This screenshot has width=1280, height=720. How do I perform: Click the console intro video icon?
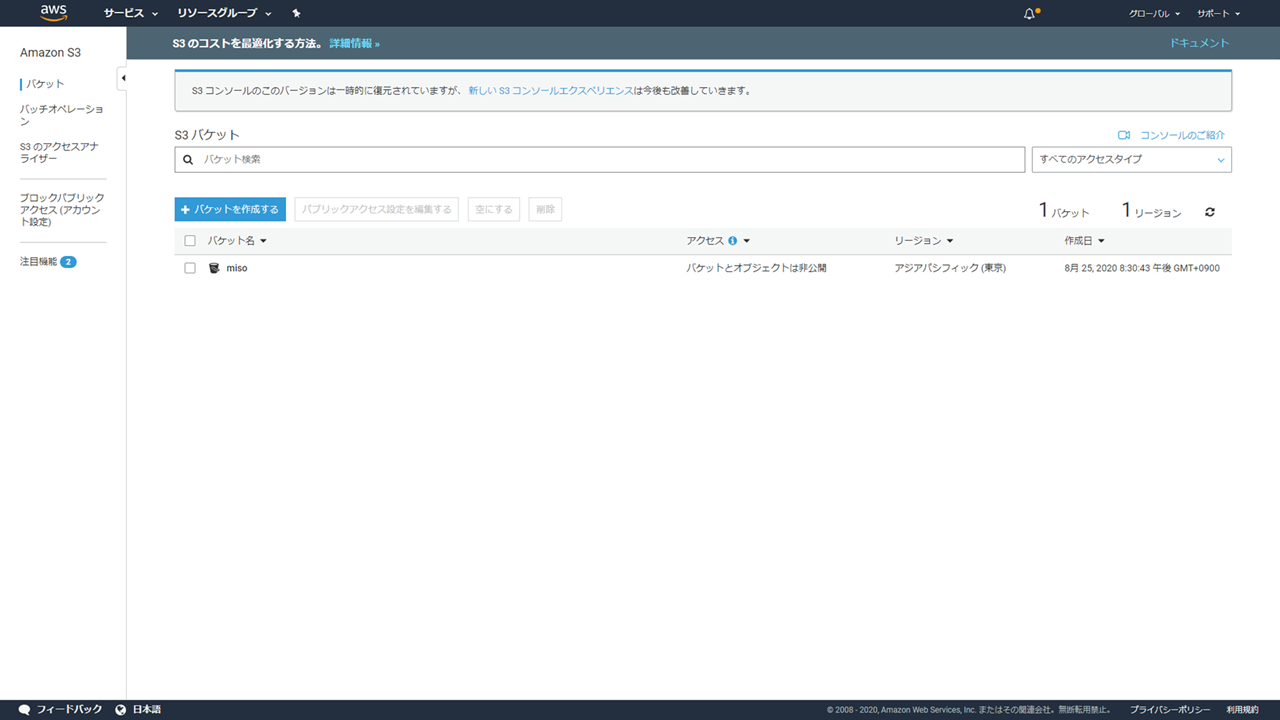pos(1124,135)
